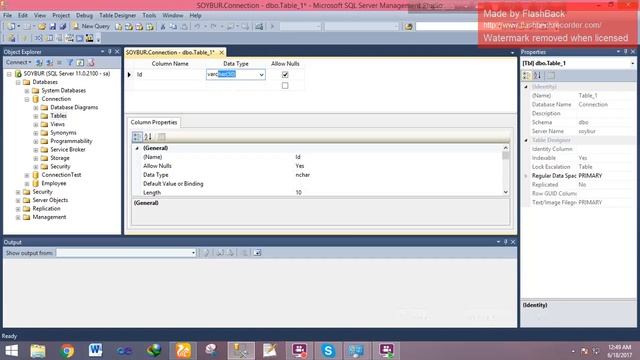This screenshot has width=640, height=360.
Task: Click the Cut scissors icon in toolbar
Action: pyautogui.click(x=163, y=27)
